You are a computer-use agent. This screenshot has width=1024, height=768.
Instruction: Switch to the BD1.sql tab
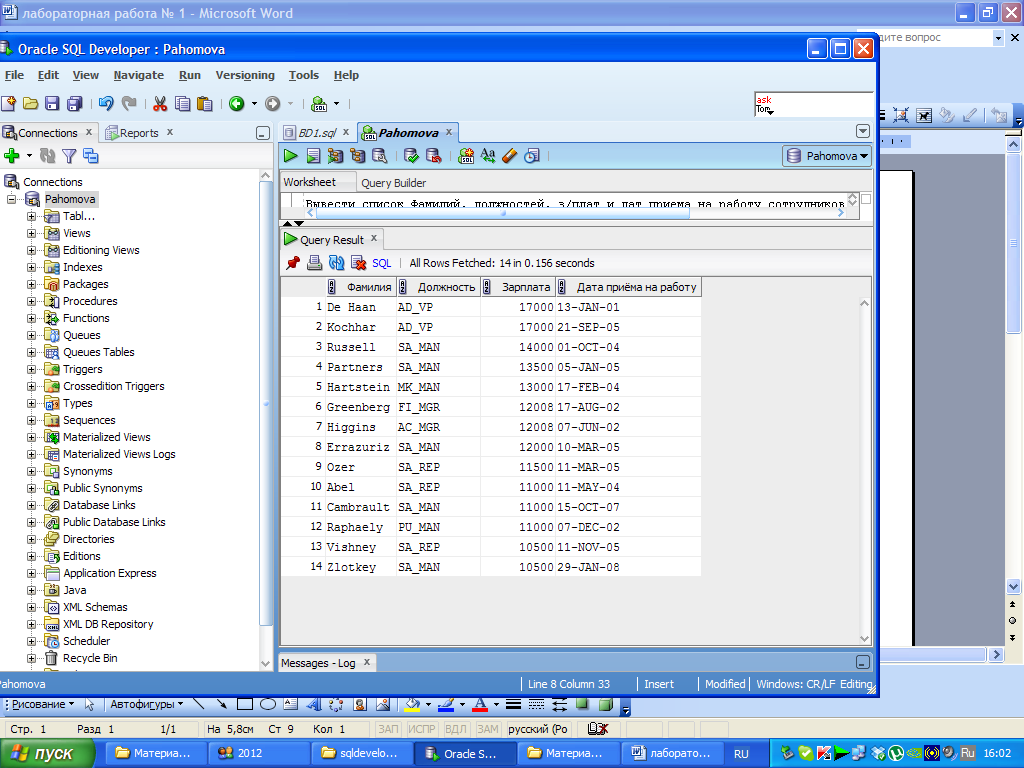click(316, 133)
